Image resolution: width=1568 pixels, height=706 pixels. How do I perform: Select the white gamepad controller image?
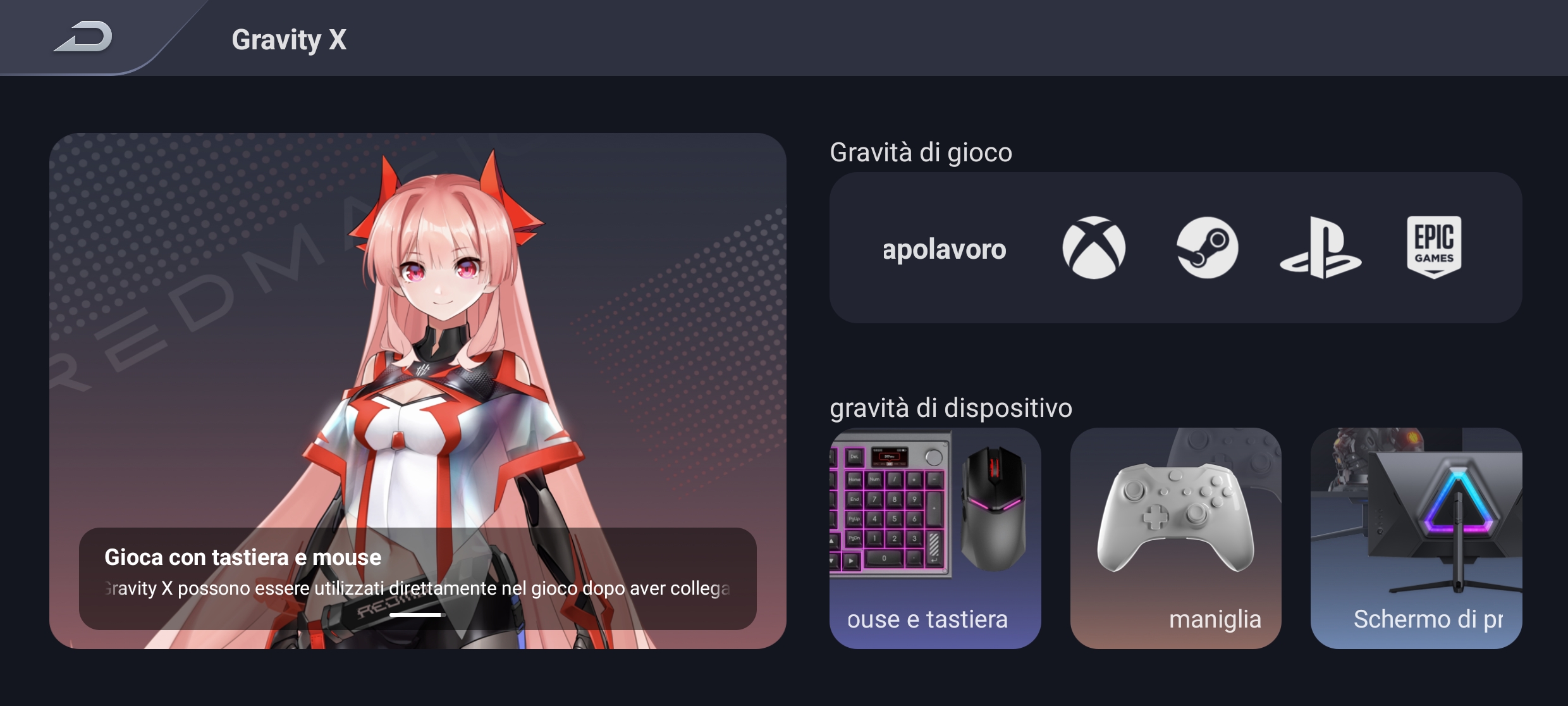(1175, 517)
